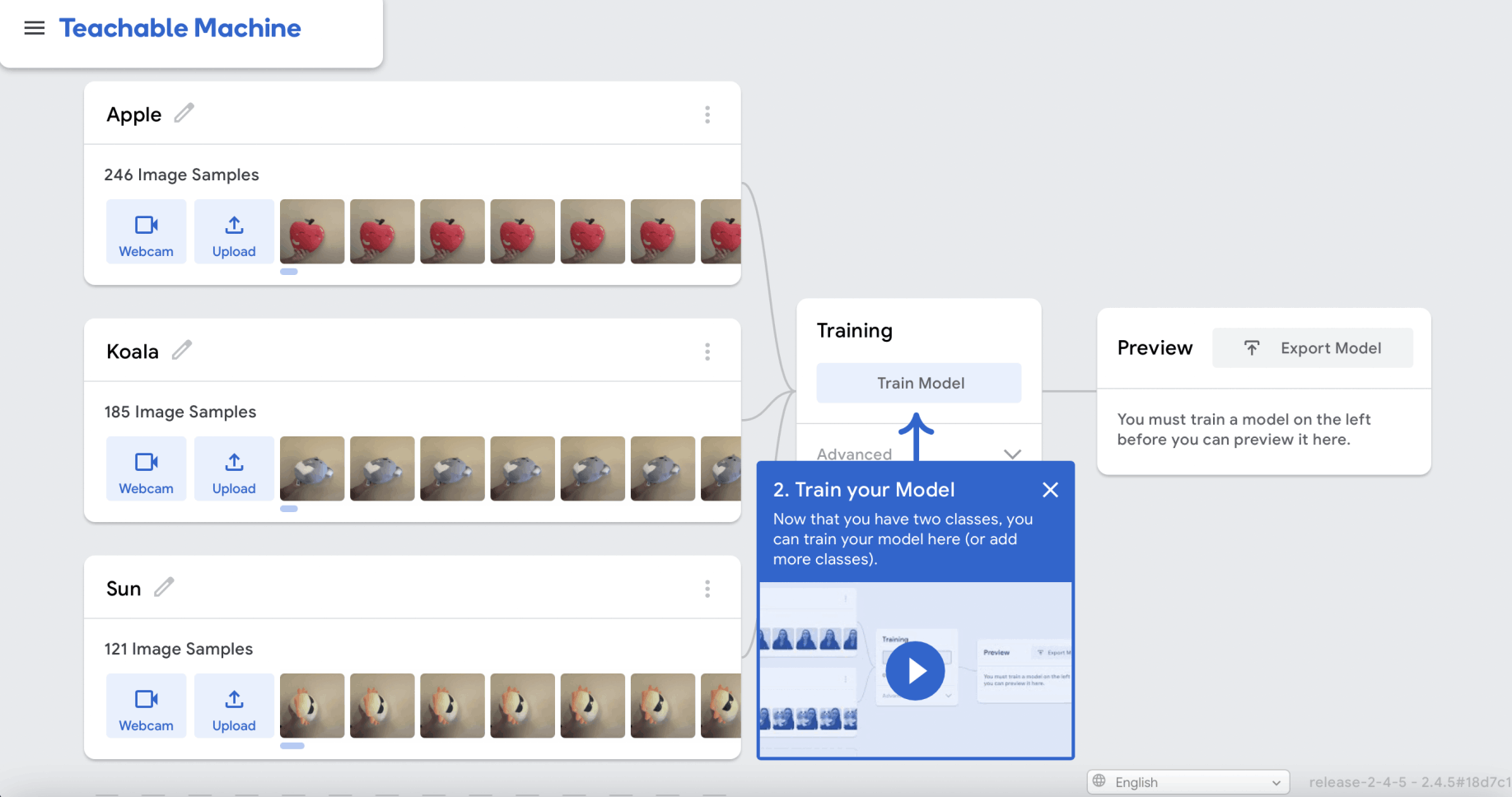Click the Training panel heading
The height and width of the screenshot is (797, 1512).
[855, 331]
